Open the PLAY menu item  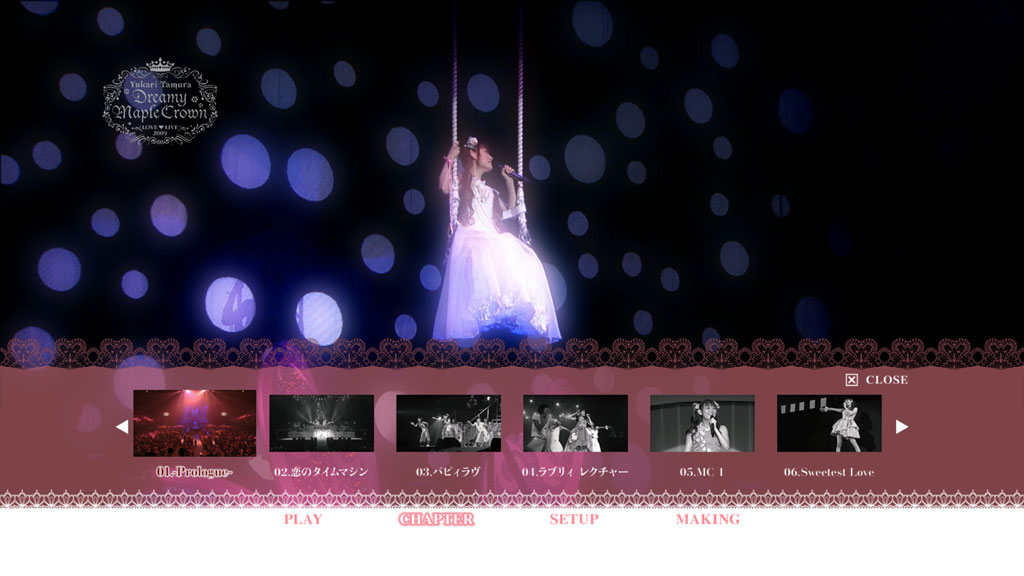[303, 520]
